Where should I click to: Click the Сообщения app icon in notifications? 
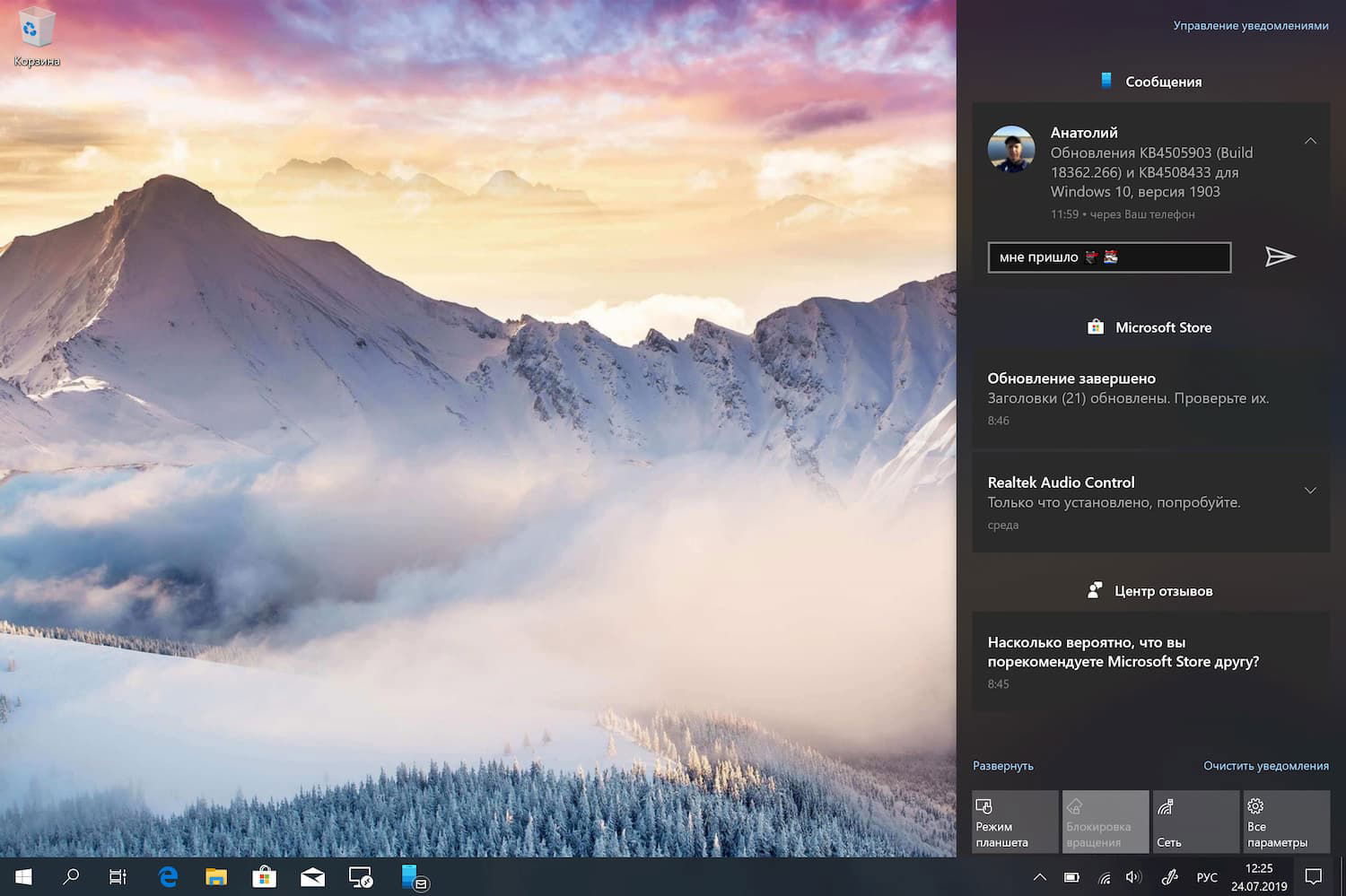click(1106, 81)
